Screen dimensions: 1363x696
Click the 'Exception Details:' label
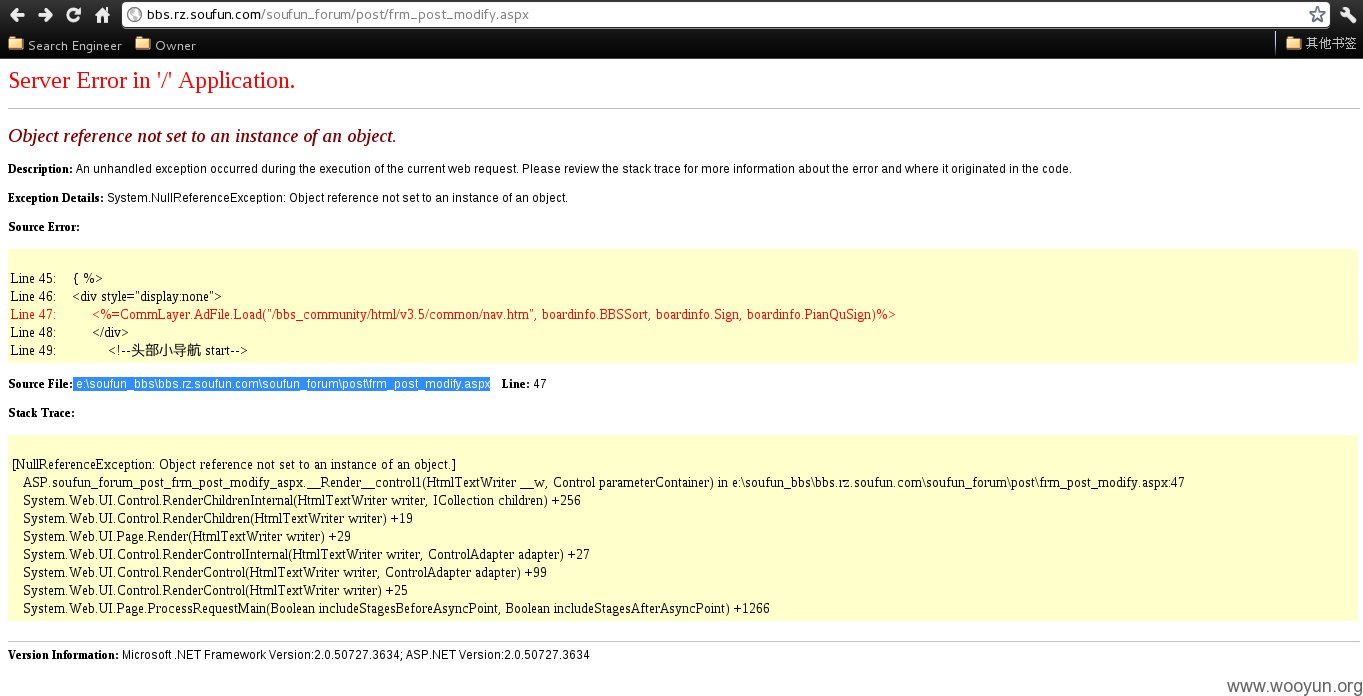pyautogui.click(x=56, y=198)
